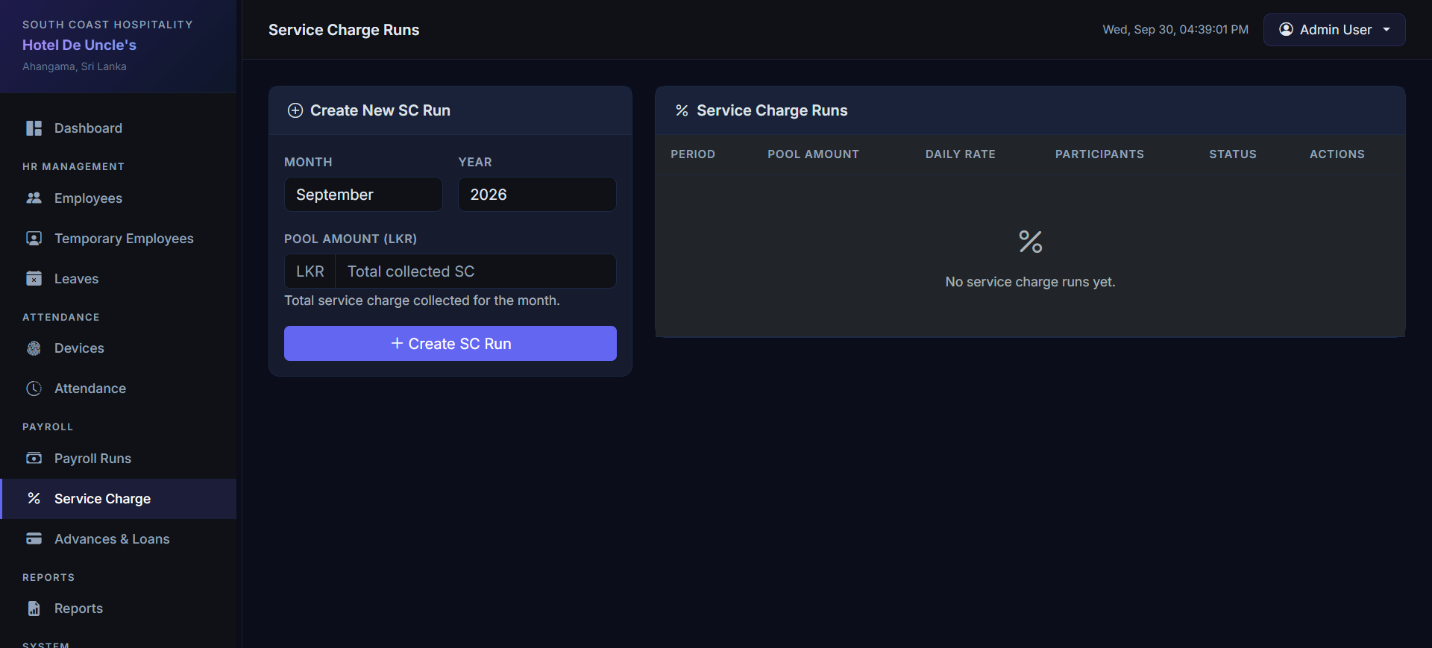Click the PARTICIPANTS column header
The height and width of the screenshot is (648, 1432).
point(1099,154)
